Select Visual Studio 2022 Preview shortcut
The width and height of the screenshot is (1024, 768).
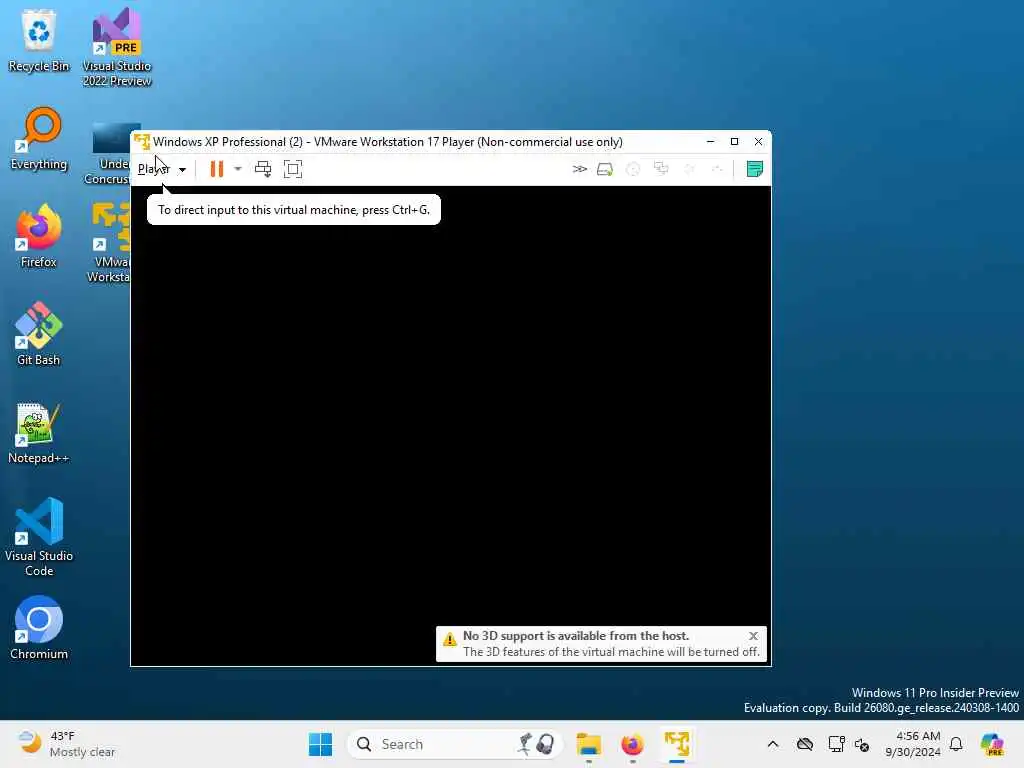[x=117, y=48]
